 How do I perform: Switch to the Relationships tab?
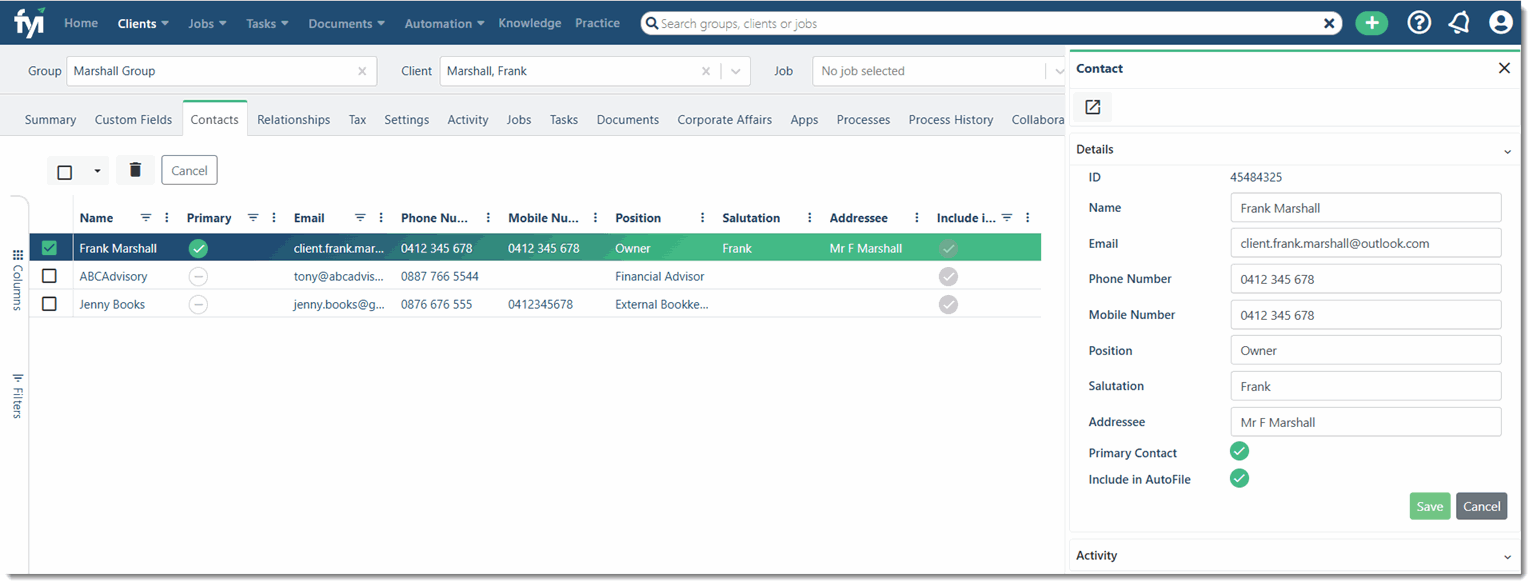click(293, 119)
